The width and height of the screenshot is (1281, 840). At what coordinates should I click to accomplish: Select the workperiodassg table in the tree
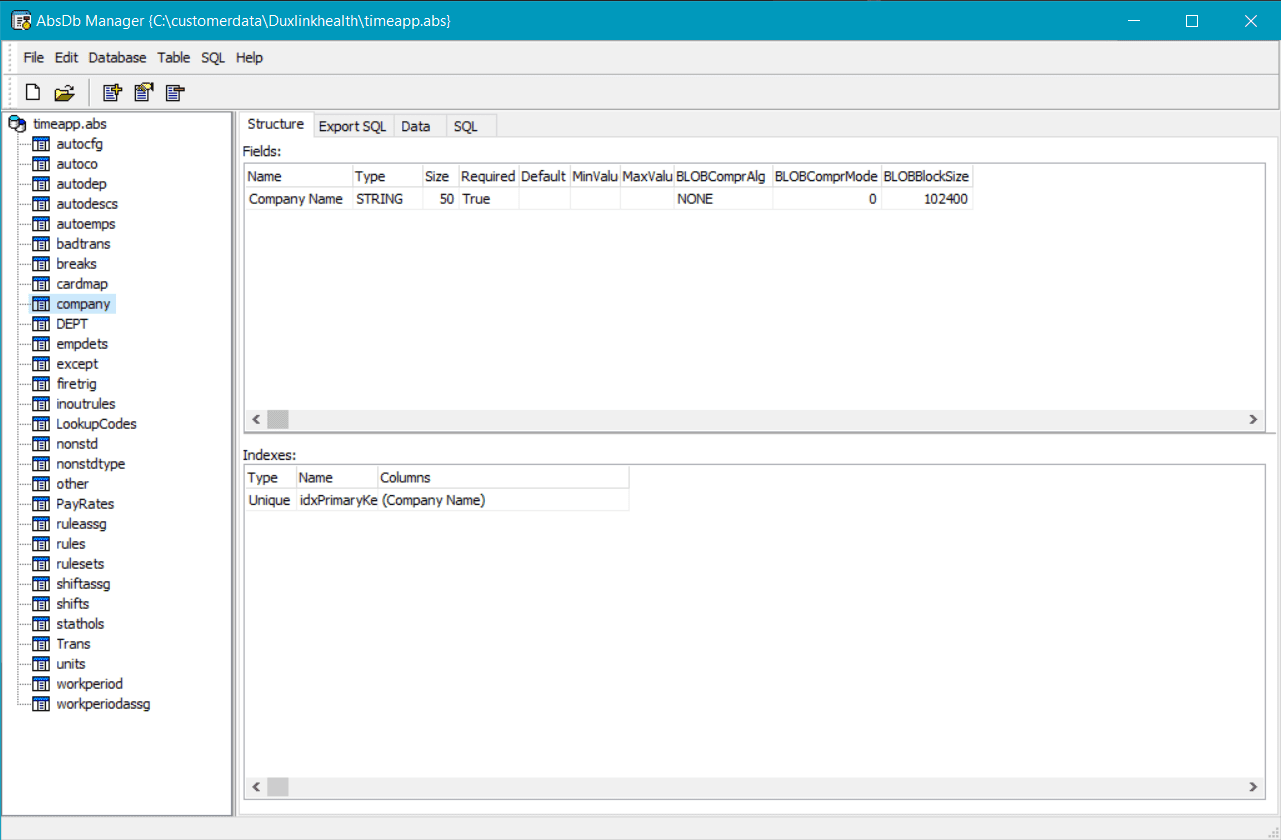(x=103, y=704)
